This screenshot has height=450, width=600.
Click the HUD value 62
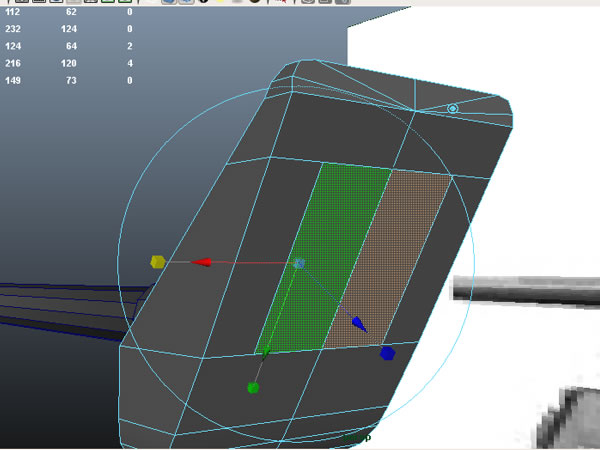pyautogui.click(x=71, y=12)
